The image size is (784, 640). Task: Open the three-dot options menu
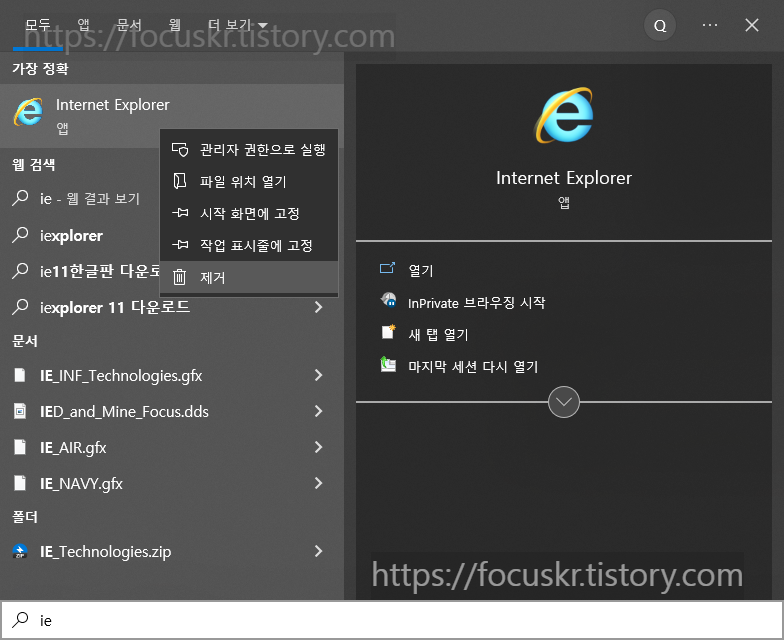click(x=710, y=25)
